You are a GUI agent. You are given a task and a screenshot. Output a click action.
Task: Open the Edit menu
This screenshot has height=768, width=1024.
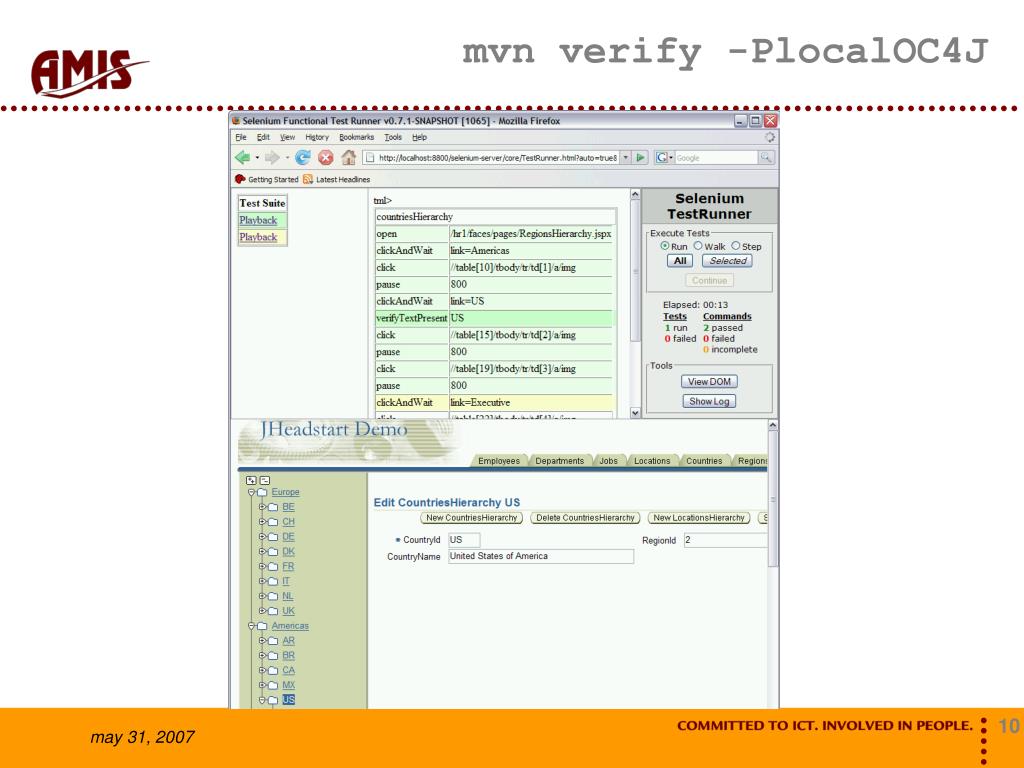[x=263, y=137]
